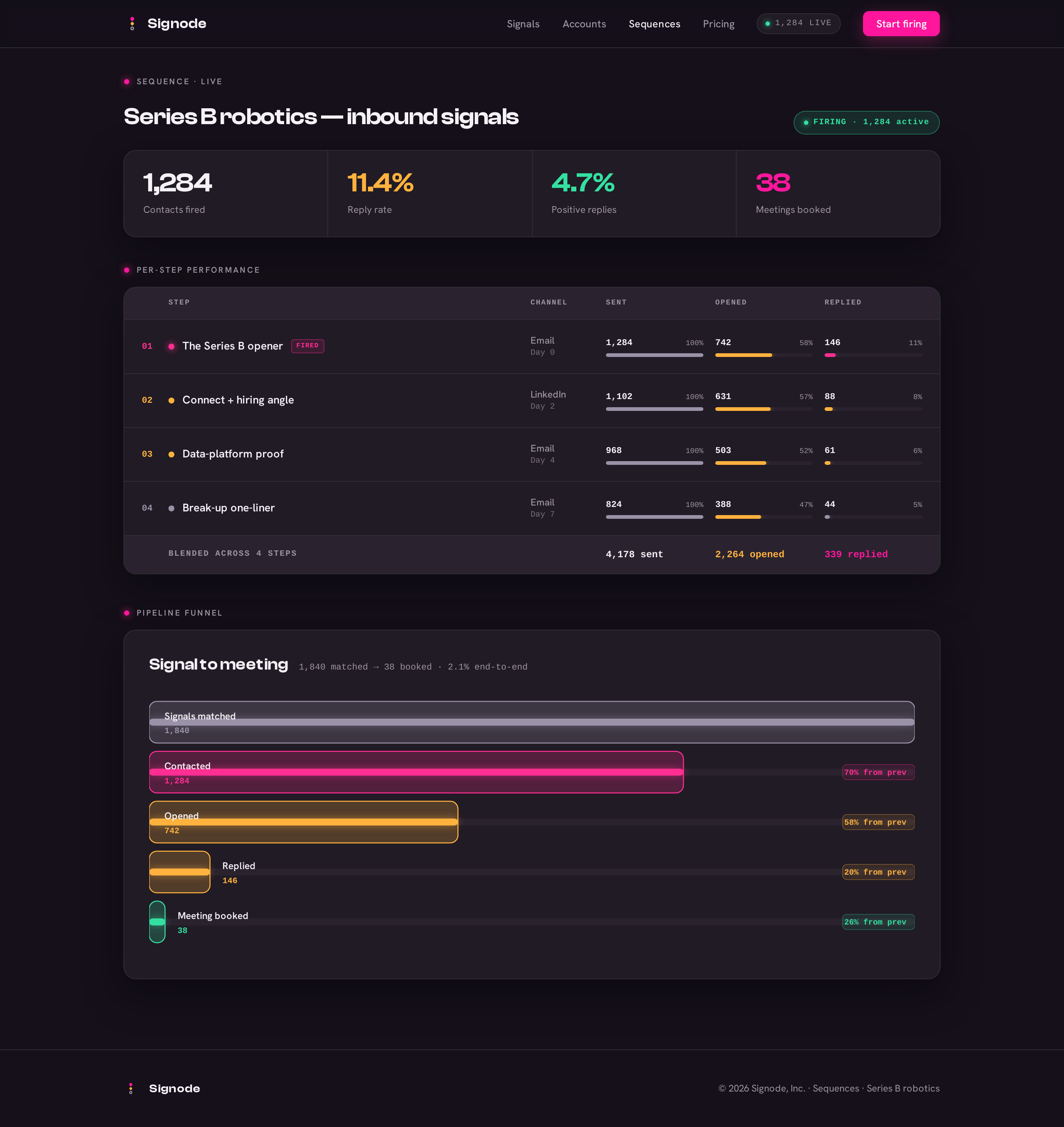1064x1127 pixels.
Task: Click the Email Day 7 channel cell
Action: [543, 508]
